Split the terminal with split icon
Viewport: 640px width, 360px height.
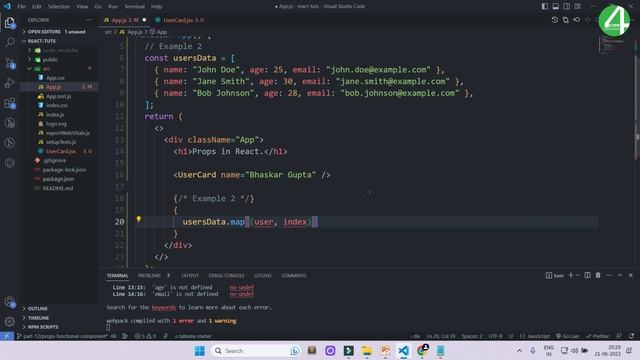click(587, 276)
